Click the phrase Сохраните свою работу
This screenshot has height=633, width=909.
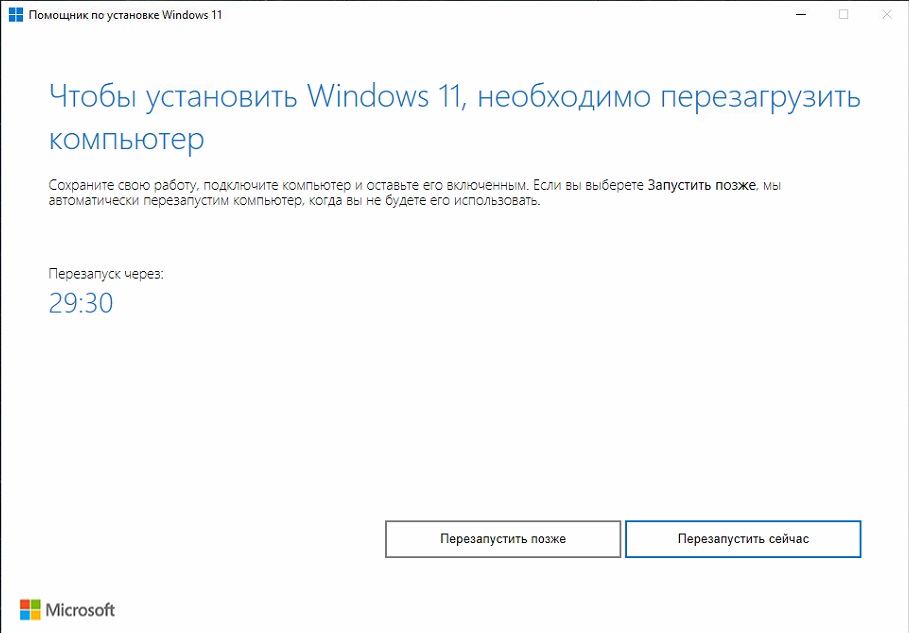point(124,185)
